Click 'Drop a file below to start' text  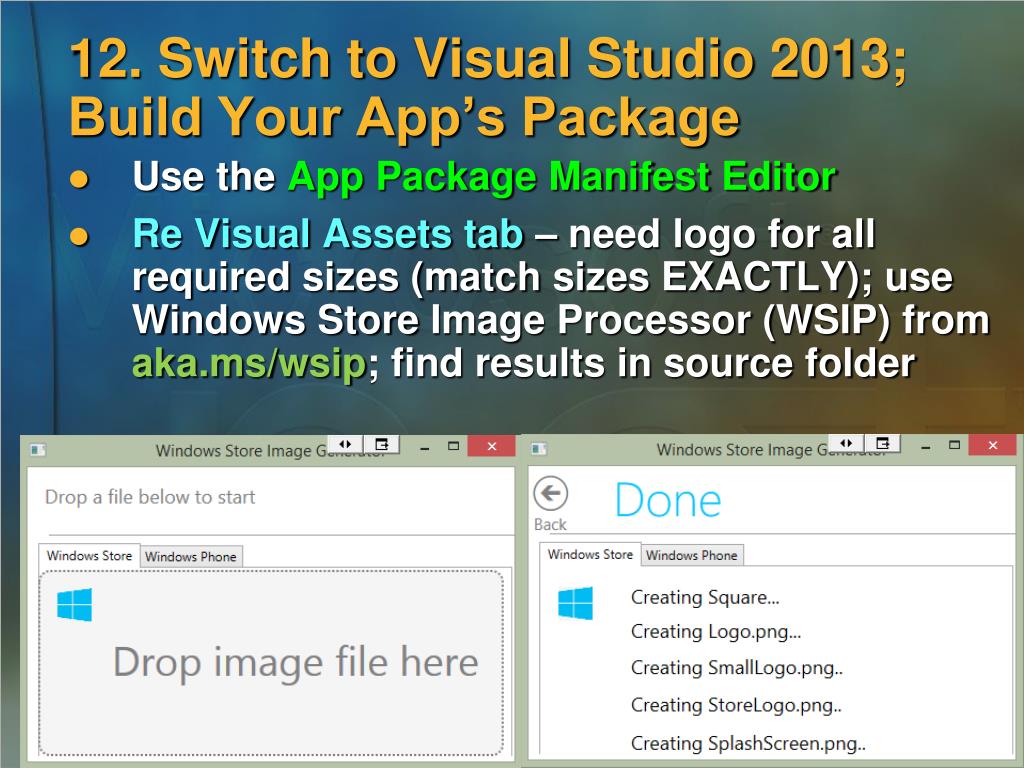click(x=150, y=498)
